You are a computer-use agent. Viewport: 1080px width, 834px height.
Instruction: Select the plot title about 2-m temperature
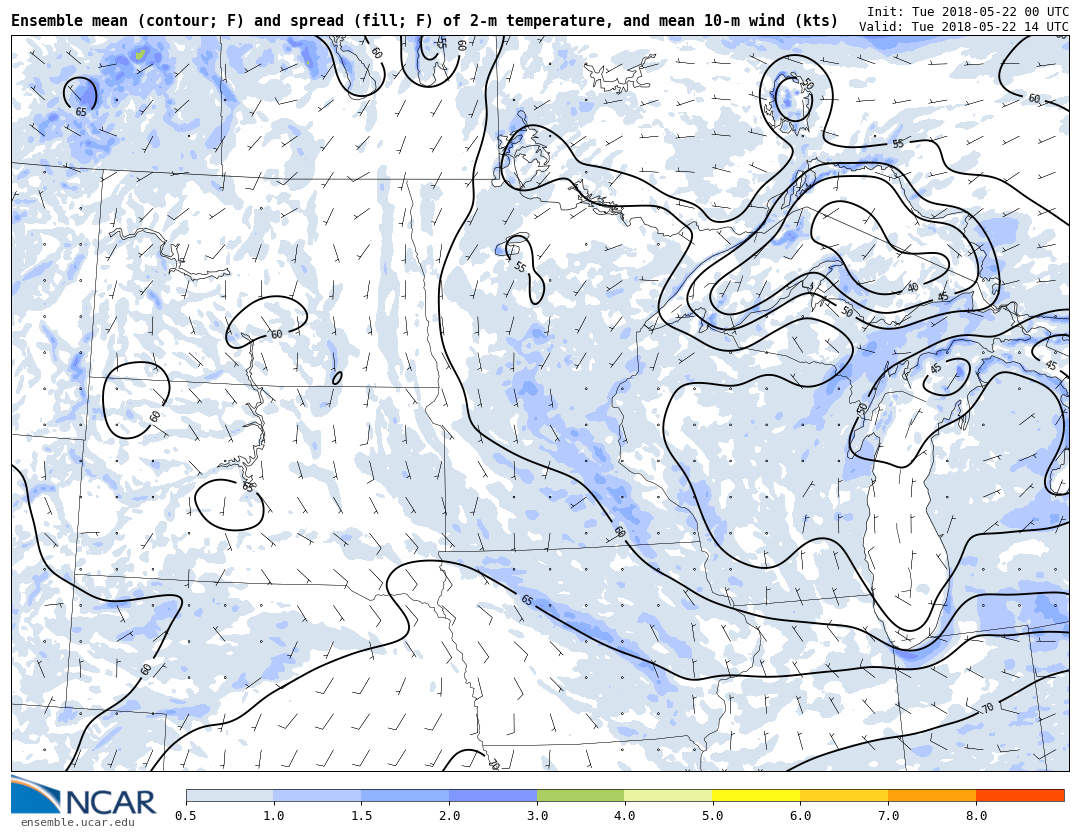424,21
